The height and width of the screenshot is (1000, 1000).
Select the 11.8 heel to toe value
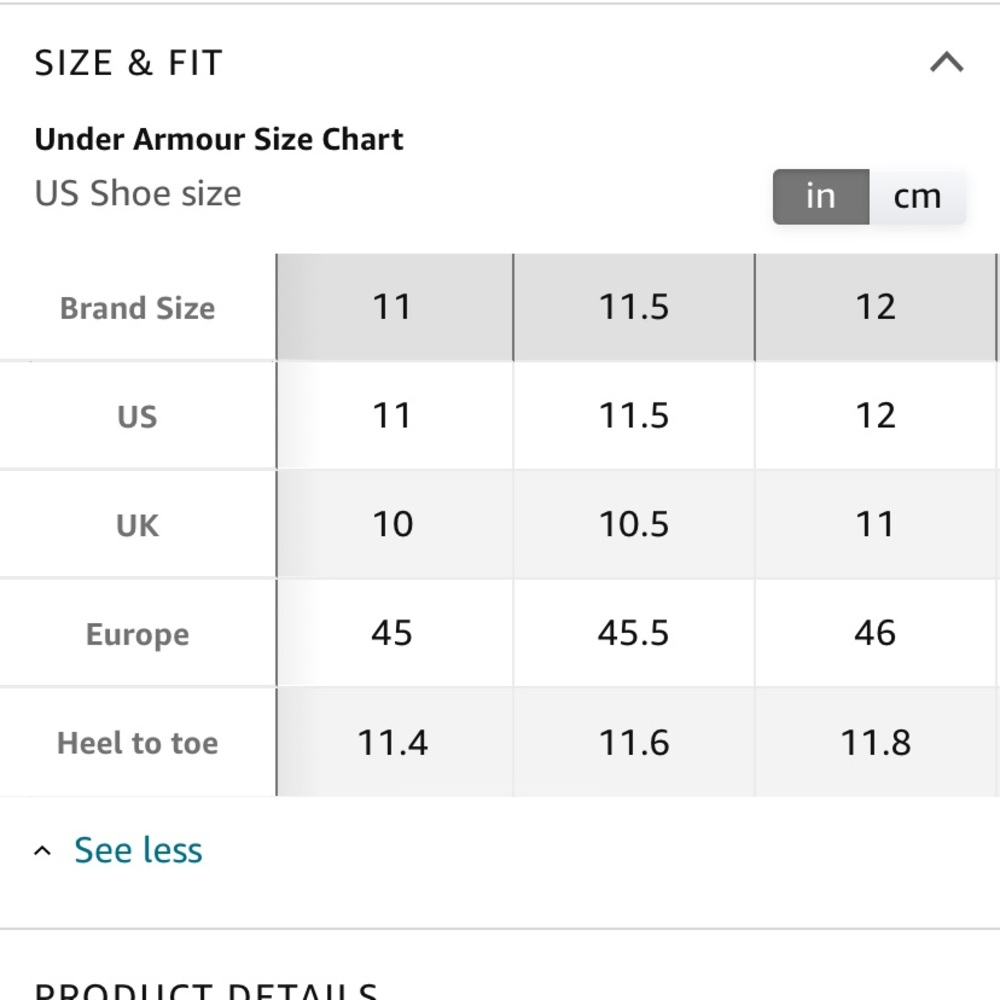[875, 743]
